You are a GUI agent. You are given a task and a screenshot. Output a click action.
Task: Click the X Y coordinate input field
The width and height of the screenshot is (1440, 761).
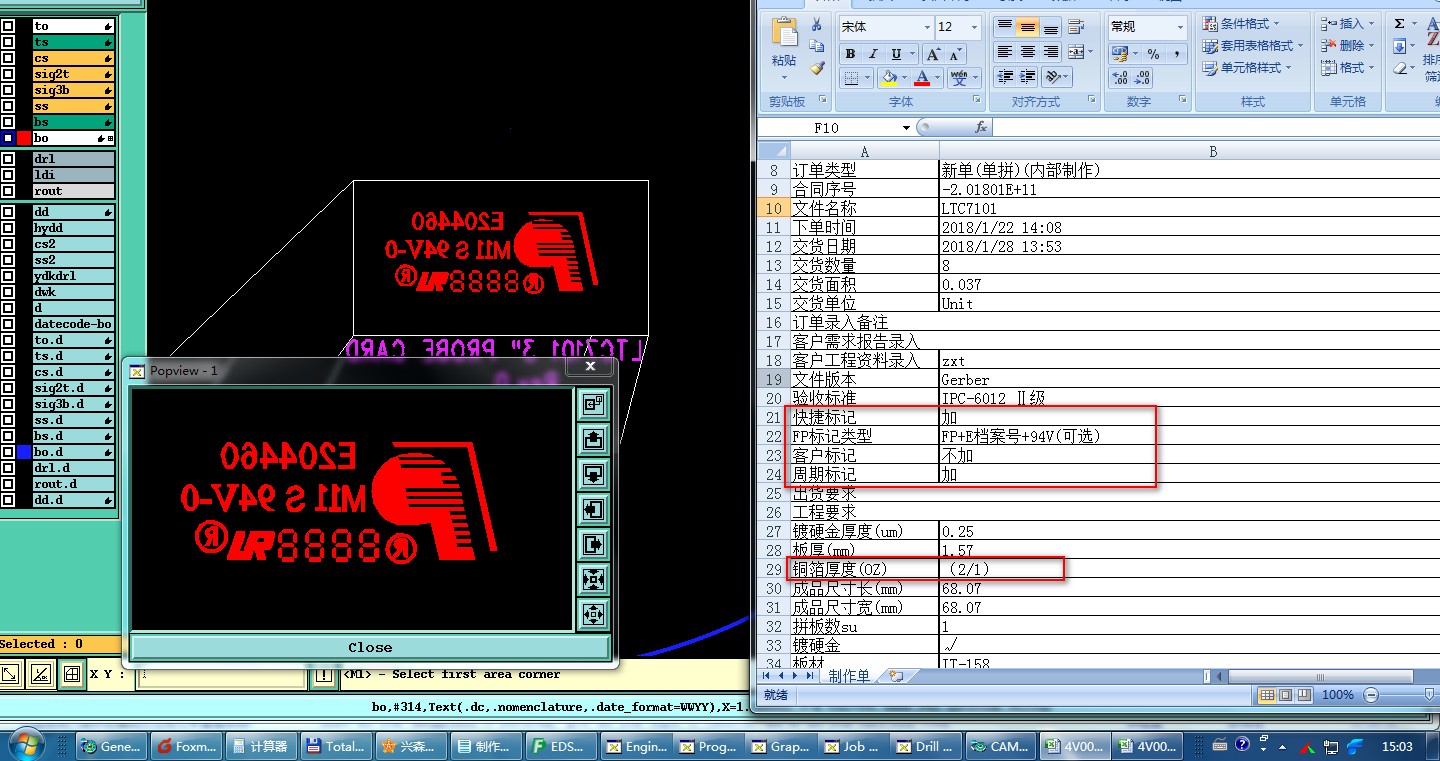221,675
